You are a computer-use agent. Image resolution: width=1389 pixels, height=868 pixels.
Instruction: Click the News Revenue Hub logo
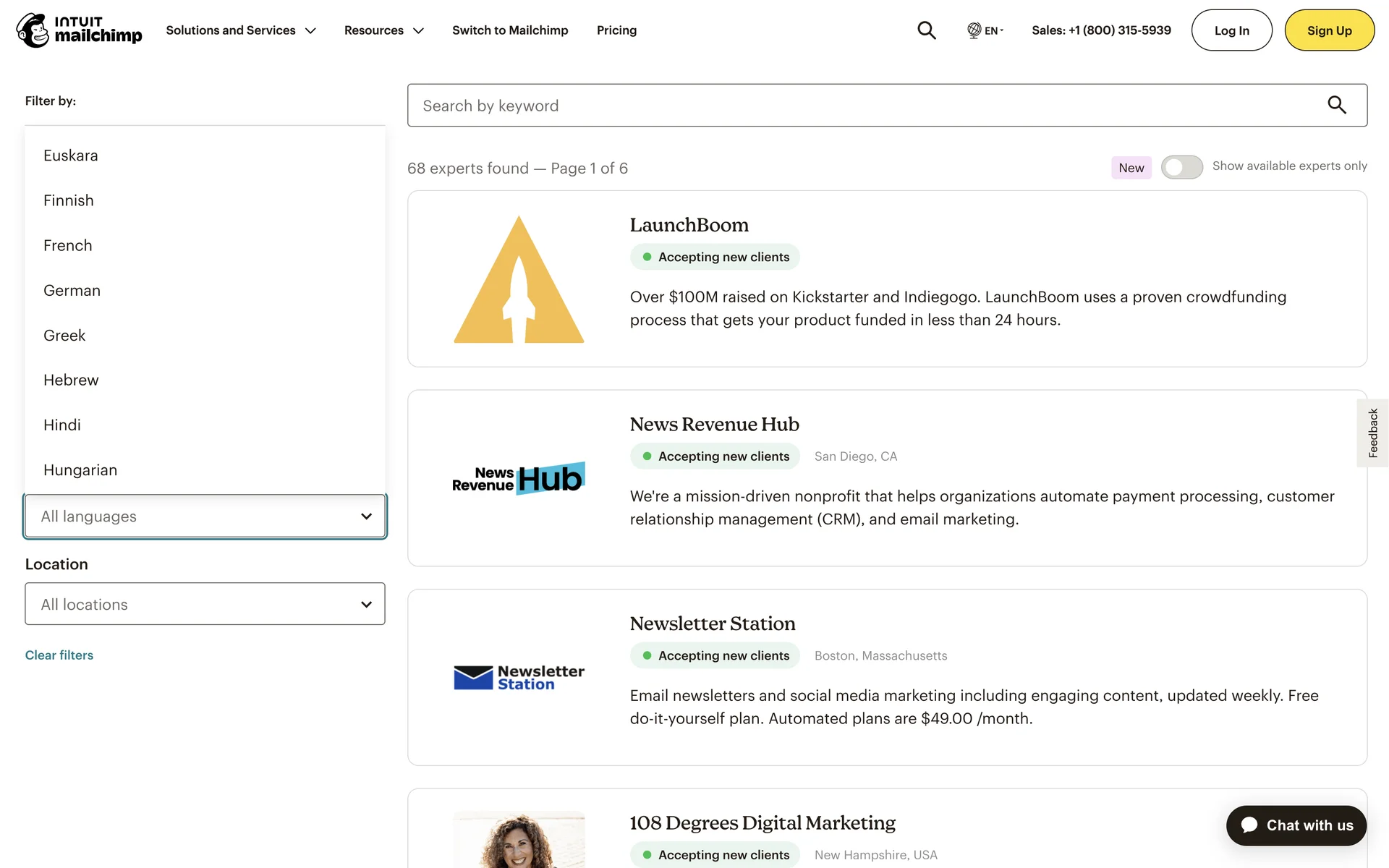click(519, 478)
